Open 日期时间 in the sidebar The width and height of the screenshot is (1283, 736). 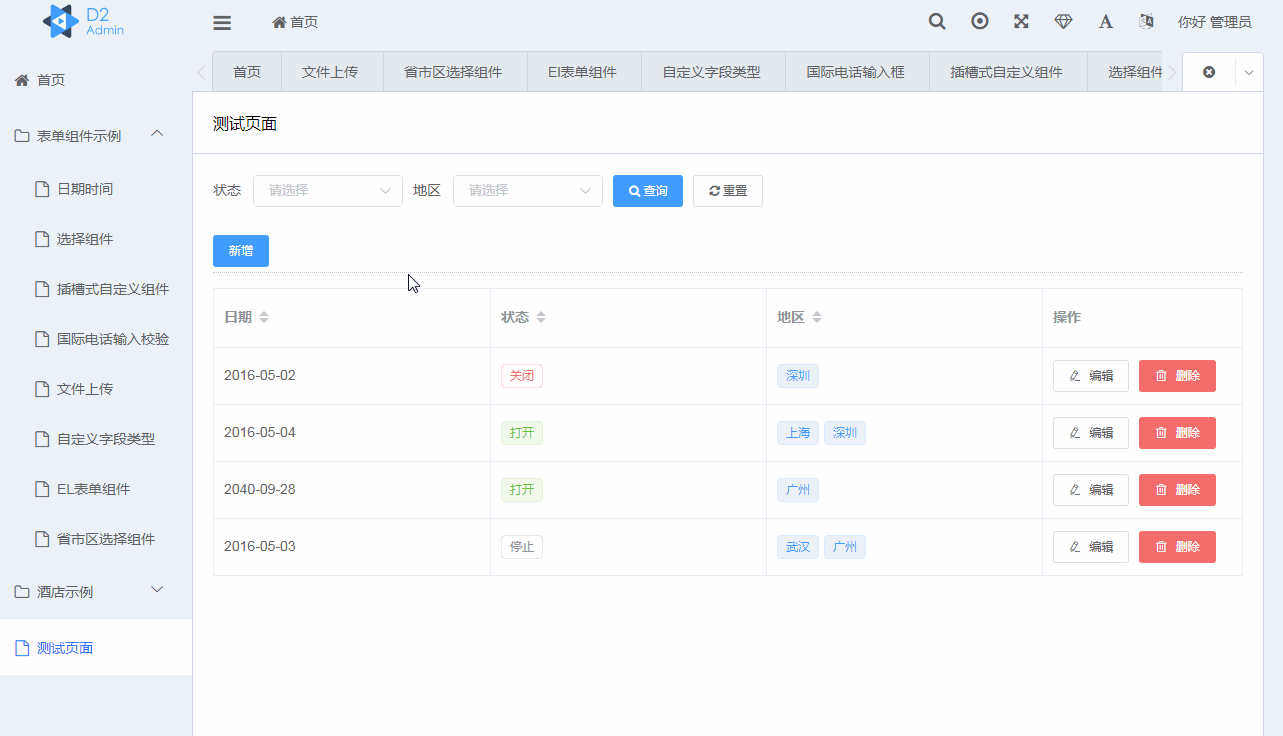[96, 189]
